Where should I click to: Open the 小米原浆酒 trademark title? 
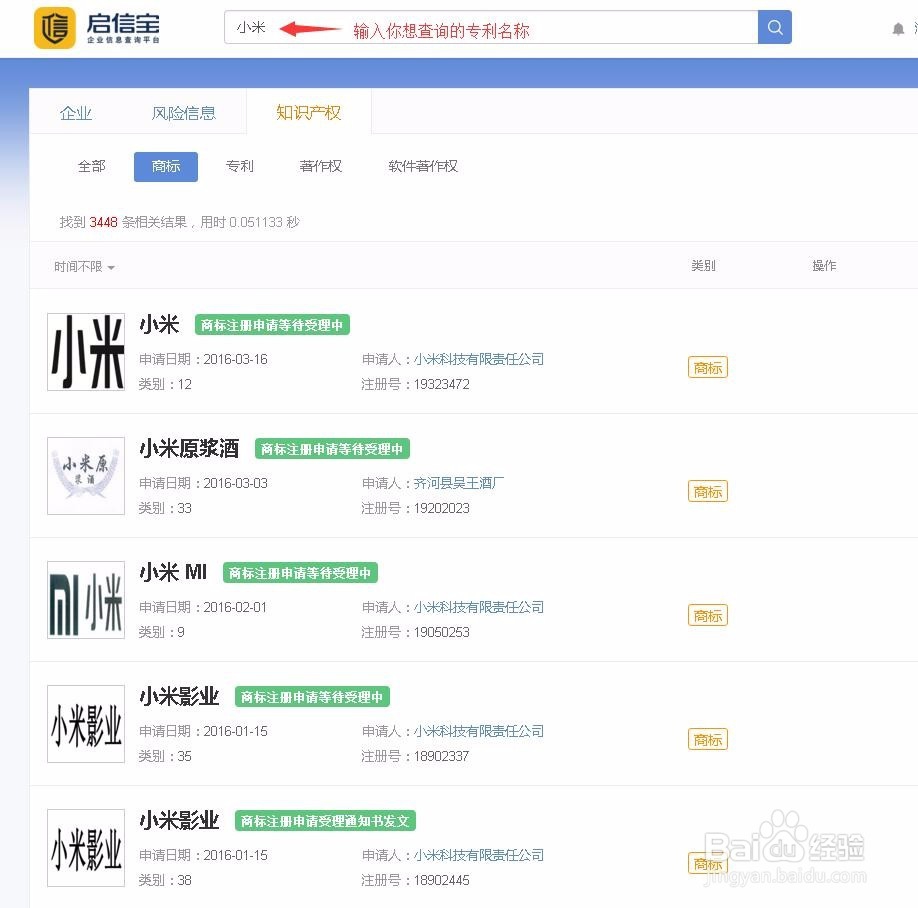[189, 448]
